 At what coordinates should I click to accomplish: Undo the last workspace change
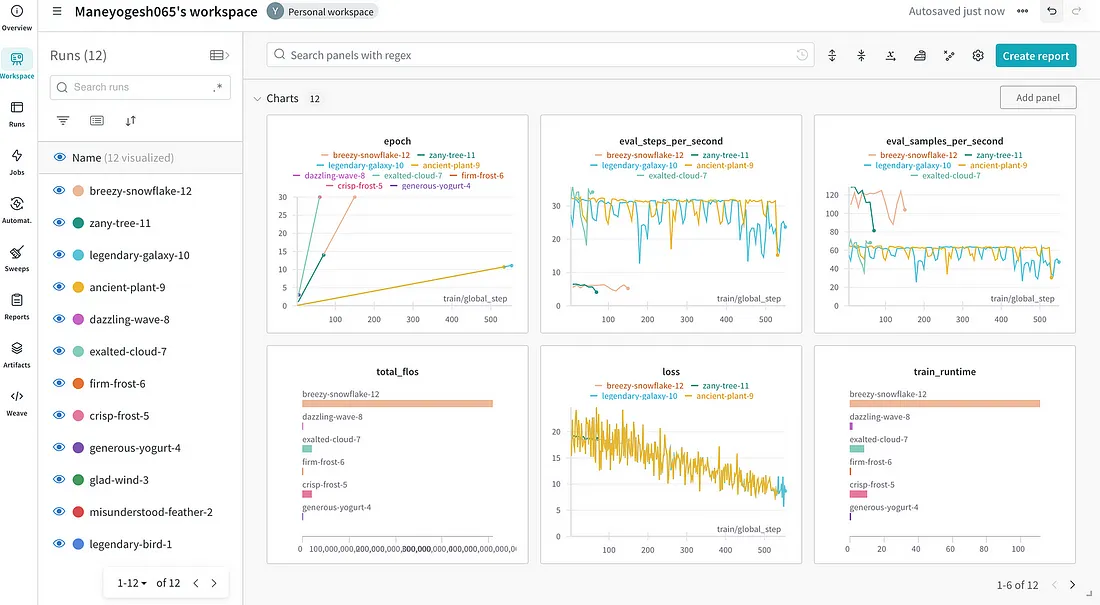click(1052, 11)
